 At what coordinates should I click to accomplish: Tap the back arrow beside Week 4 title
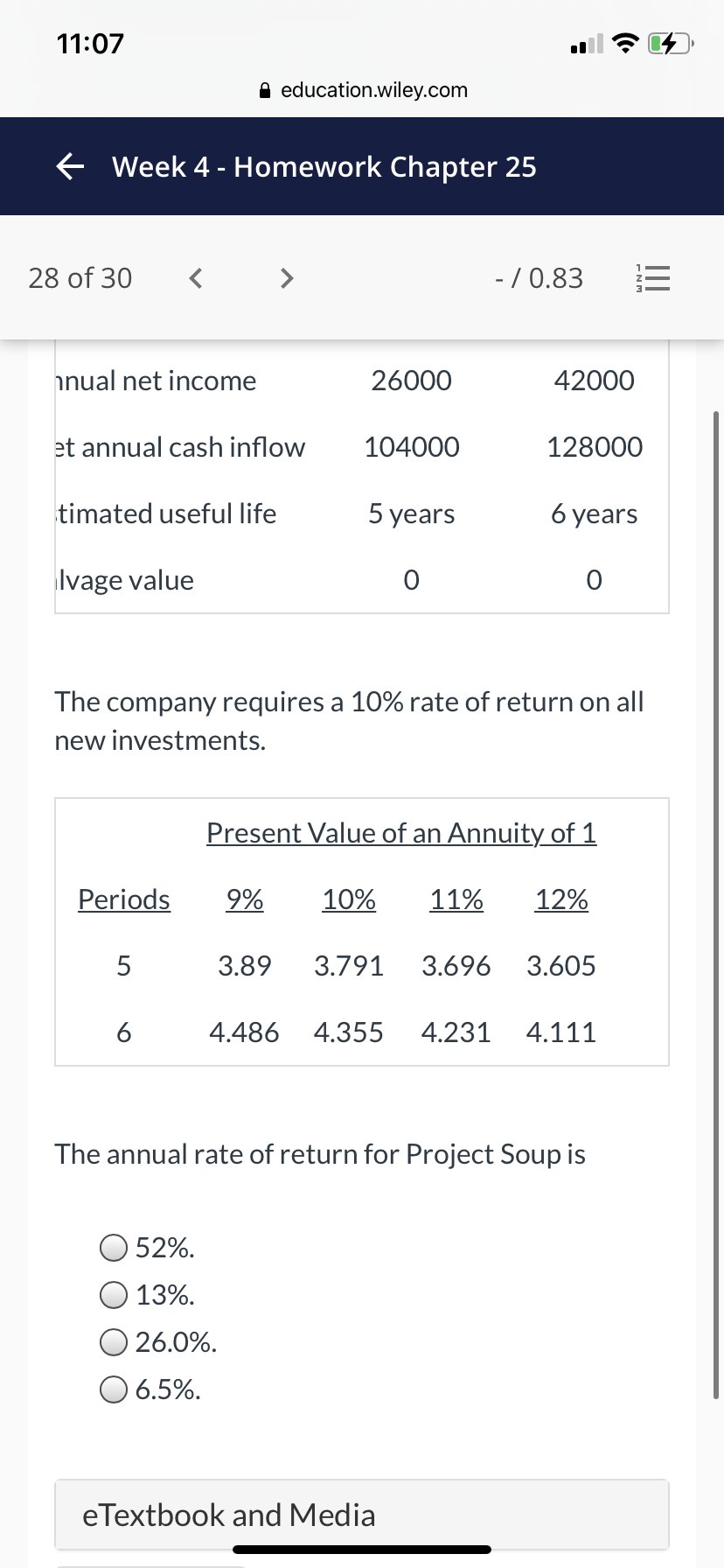[x=71, y=166]
